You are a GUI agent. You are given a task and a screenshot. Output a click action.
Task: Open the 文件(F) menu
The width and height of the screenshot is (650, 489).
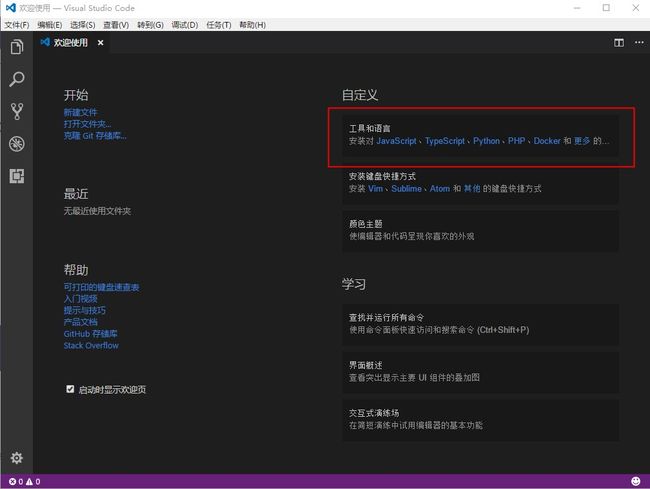[x=17, y=25]
